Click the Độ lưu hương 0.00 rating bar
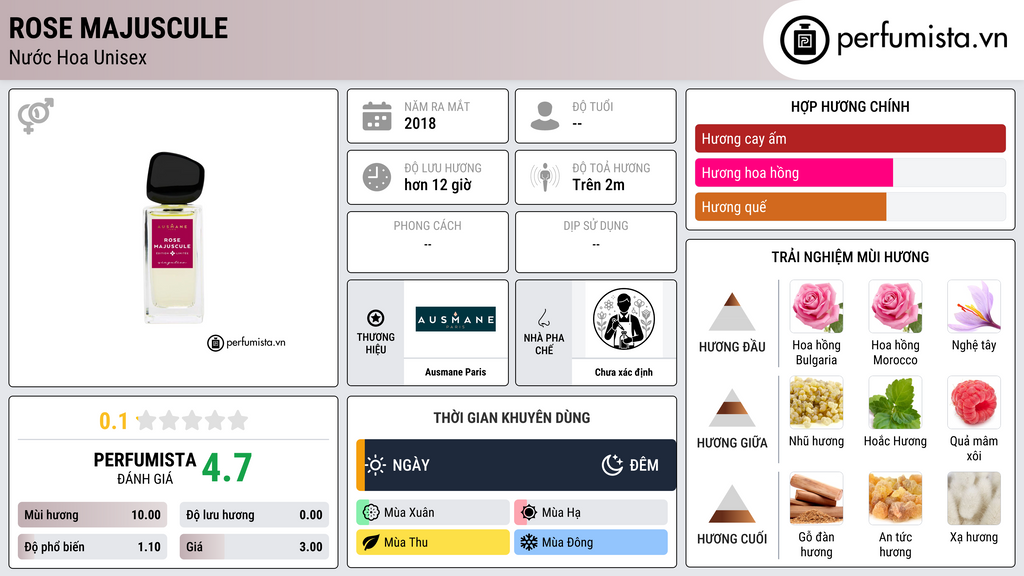Image resolution: width=1024 pixels, height=576 pixels. point(254,515)
